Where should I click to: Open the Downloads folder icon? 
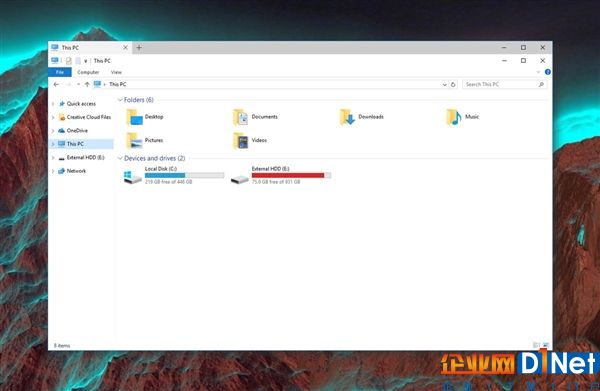[347, 117]
